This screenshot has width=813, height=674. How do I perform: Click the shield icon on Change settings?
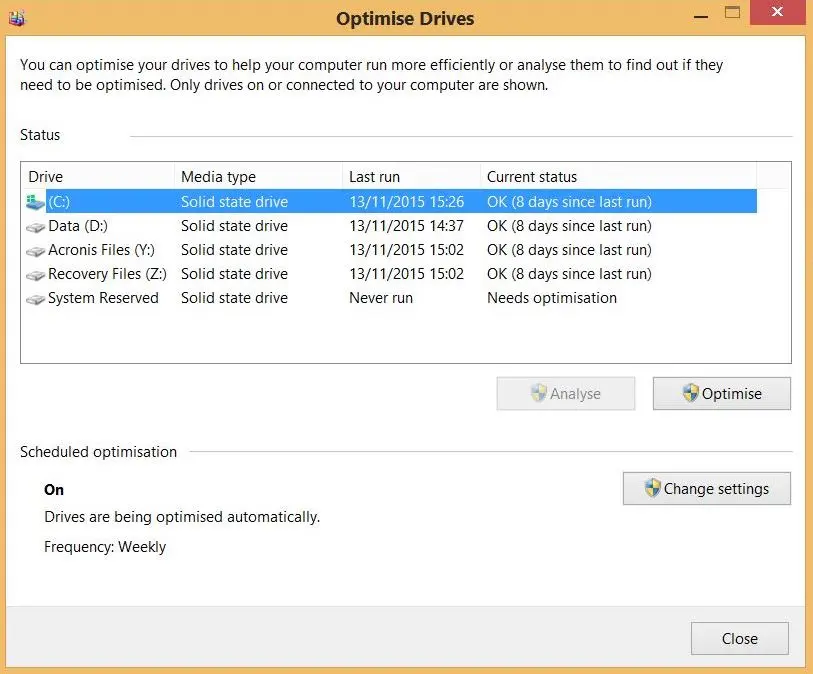tap(652, 489)
